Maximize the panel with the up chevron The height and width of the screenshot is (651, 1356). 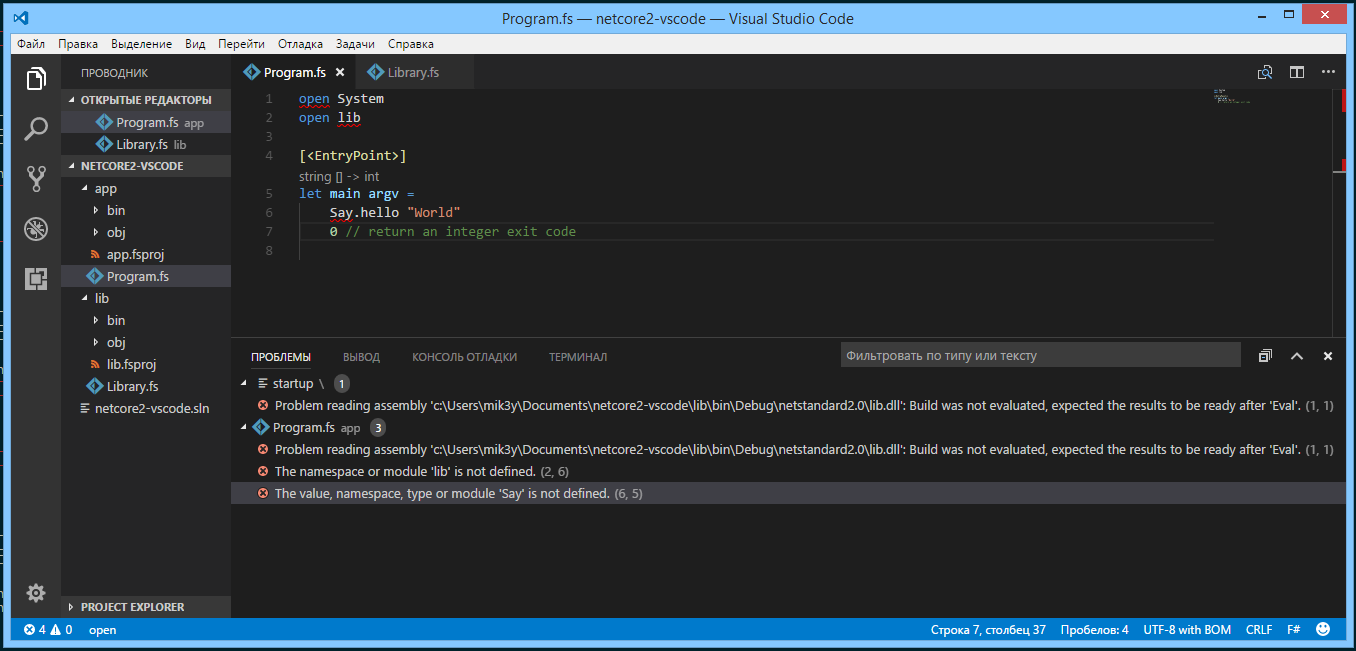(x=1297, y=356)
